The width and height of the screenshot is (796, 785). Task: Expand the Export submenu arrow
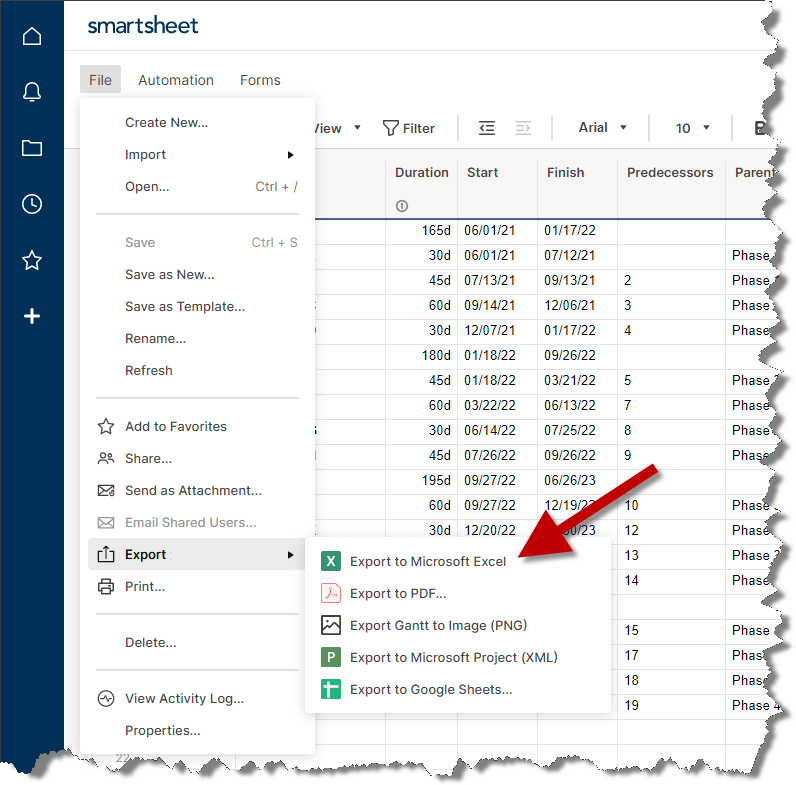[290, 554]
